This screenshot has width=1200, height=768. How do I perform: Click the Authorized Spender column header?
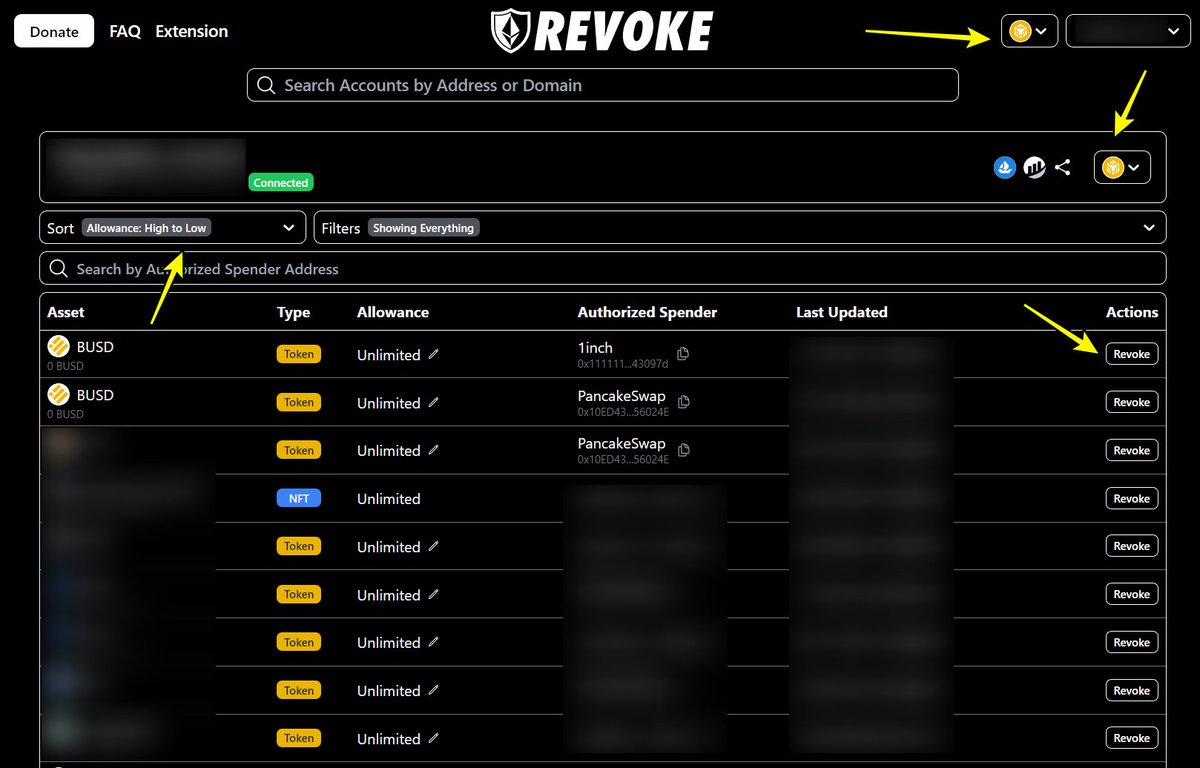647,312
